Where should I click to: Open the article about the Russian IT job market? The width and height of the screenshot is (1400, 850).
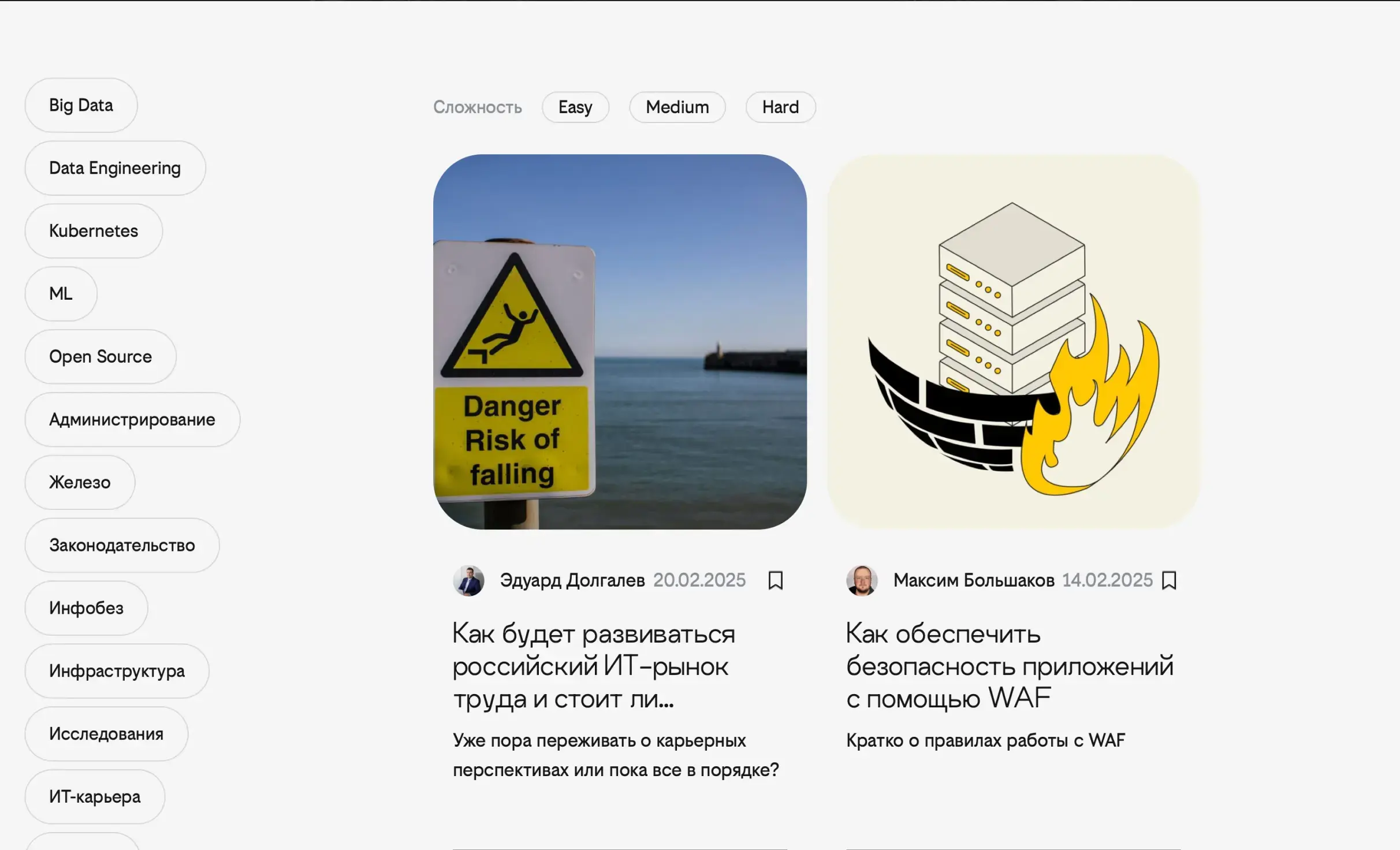click(x=594, y=666)
